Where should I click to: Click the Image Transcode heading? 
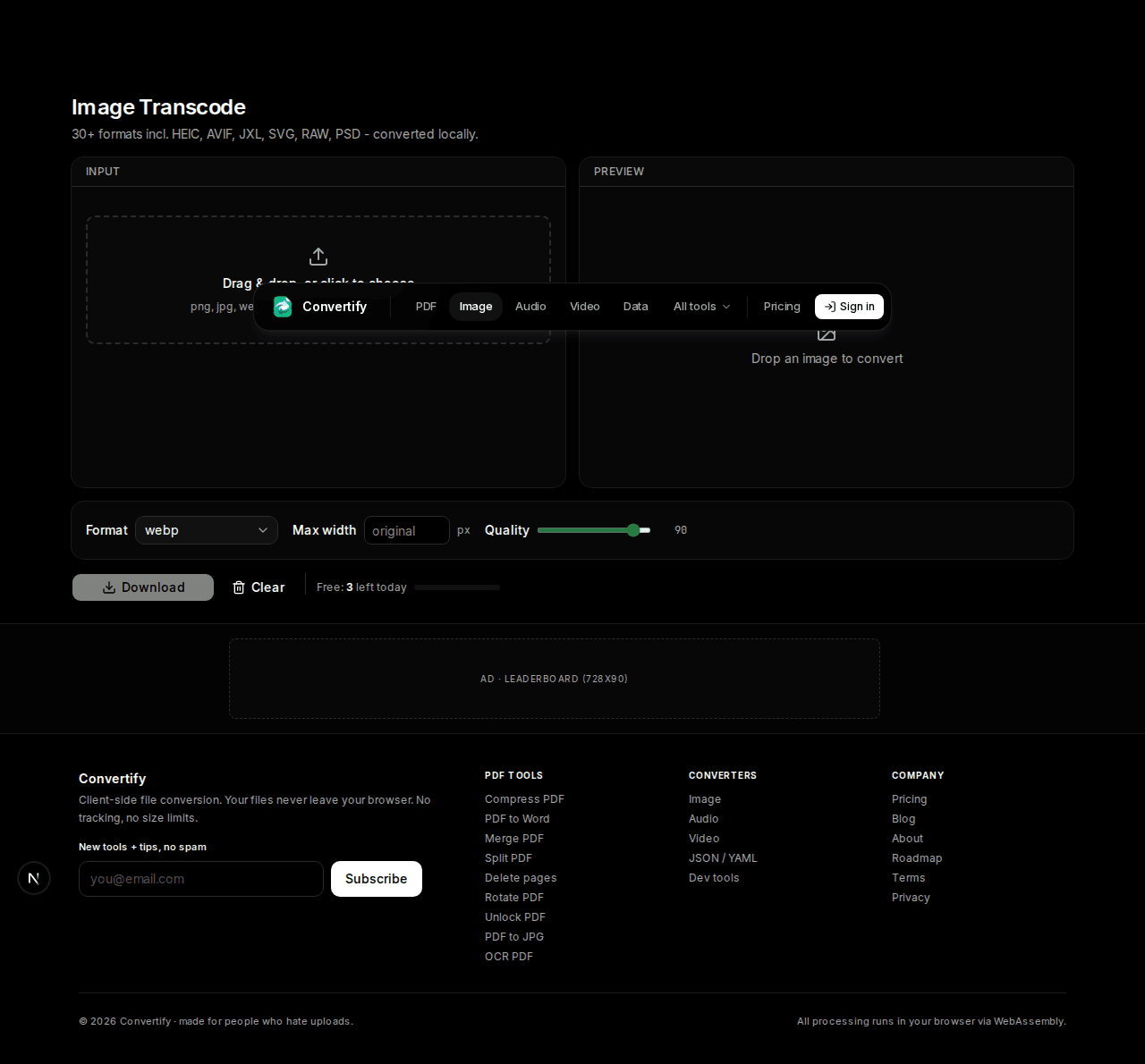158,107
